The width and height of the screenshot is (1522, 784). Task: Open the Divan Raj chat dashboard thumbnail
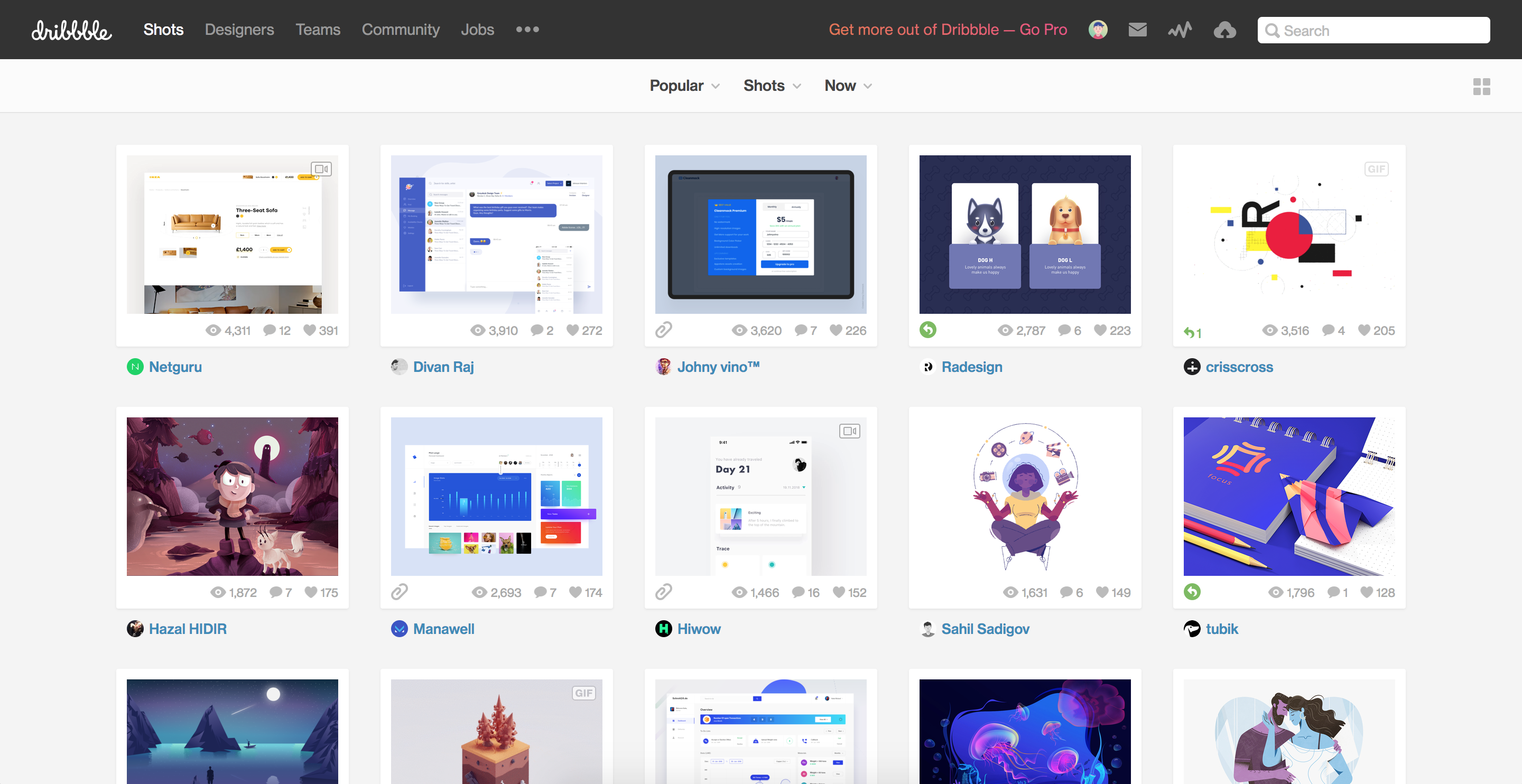tap(496, 235)
